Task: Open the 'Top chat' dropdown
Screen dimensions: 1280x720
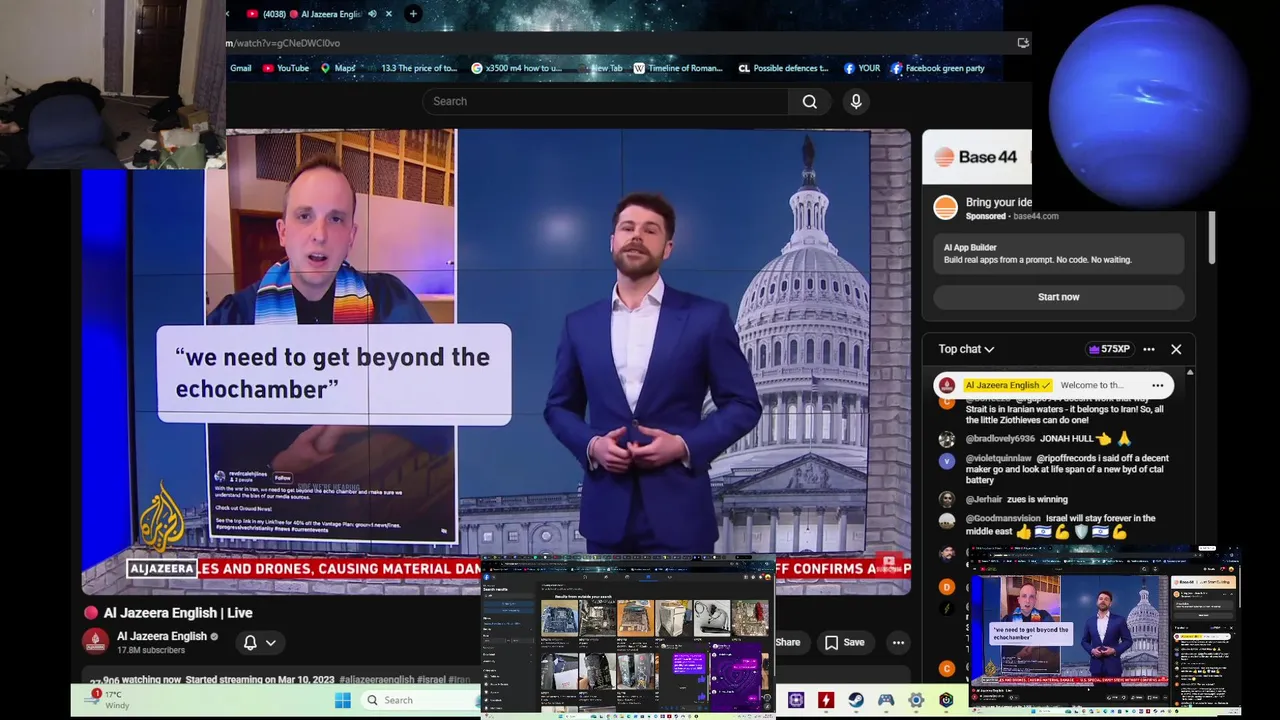Action: [x=966, y=349]
